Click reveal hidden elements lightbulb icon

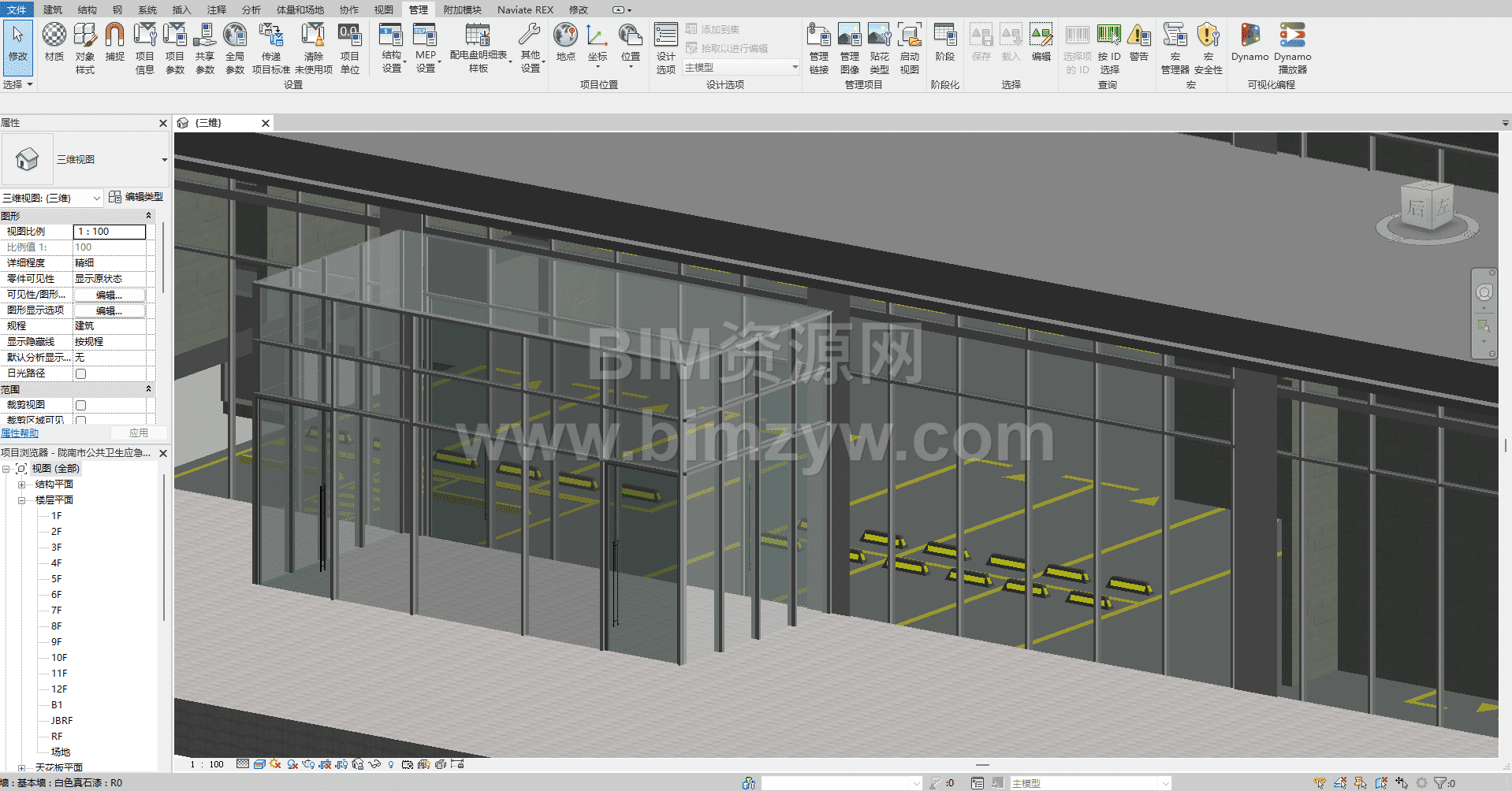pos(391,764)
